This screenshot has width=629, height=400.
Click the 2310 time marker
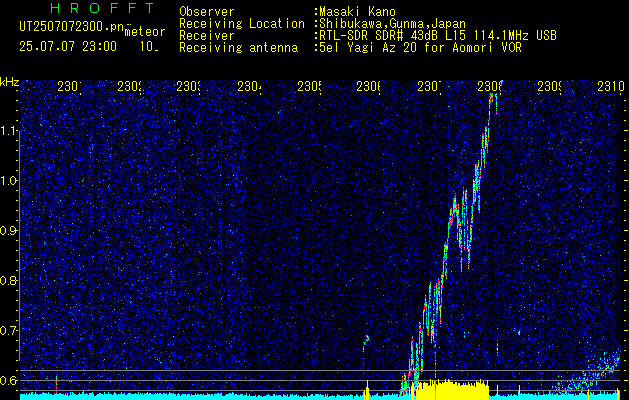coord(611,86)
